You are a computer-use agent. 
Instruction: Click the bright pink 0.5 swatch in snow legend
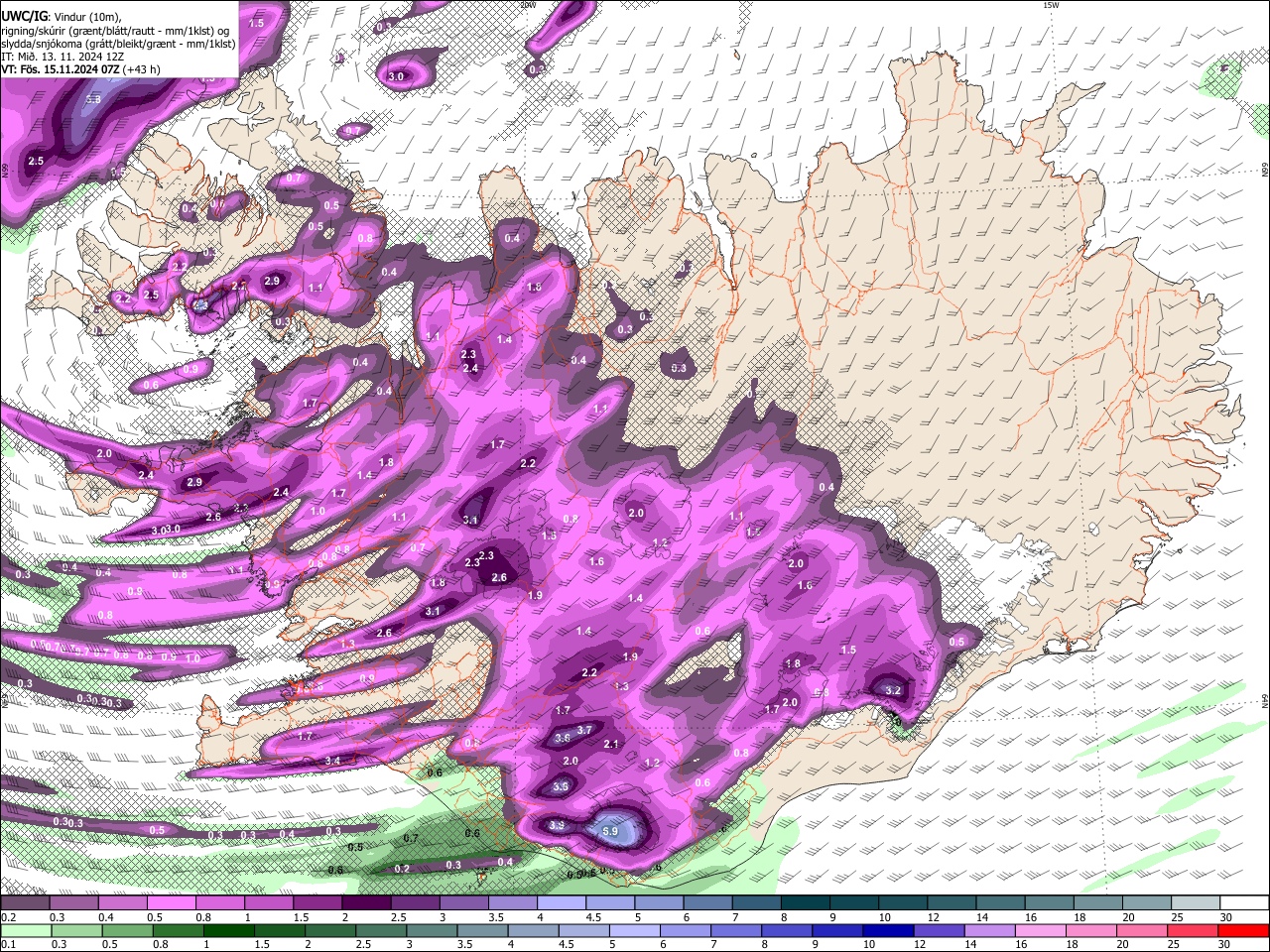[170, 902]
